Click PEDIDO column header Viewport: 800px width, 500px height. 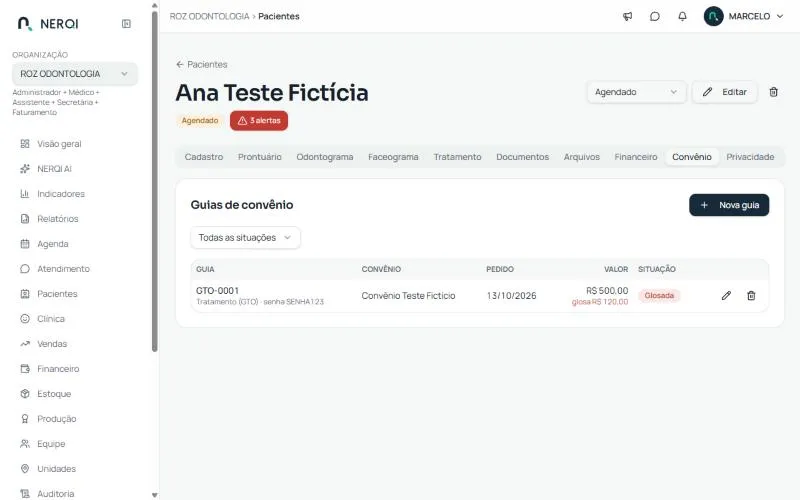[500, 269]
